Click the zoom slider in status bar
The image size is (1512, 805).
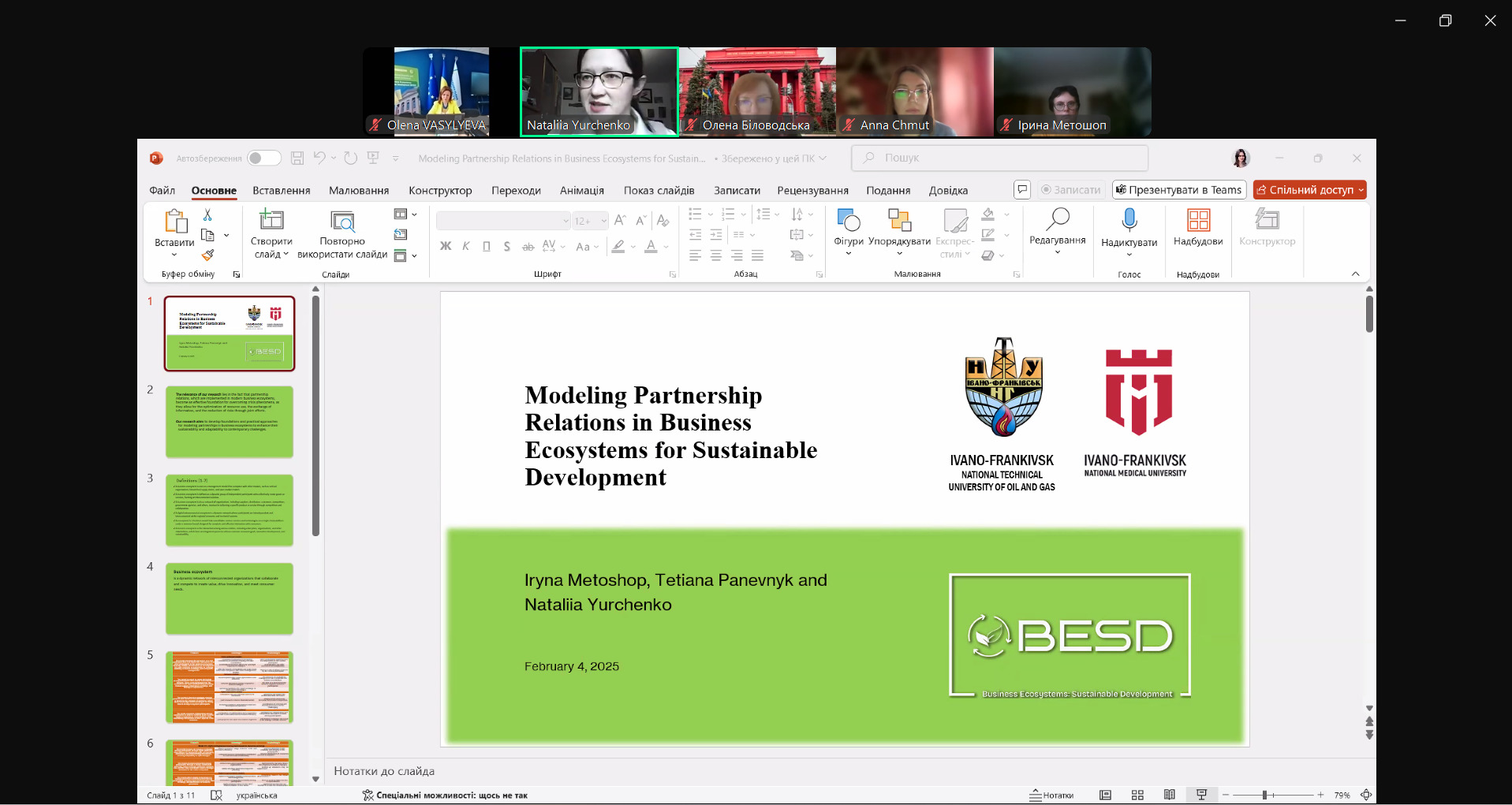1272,795
